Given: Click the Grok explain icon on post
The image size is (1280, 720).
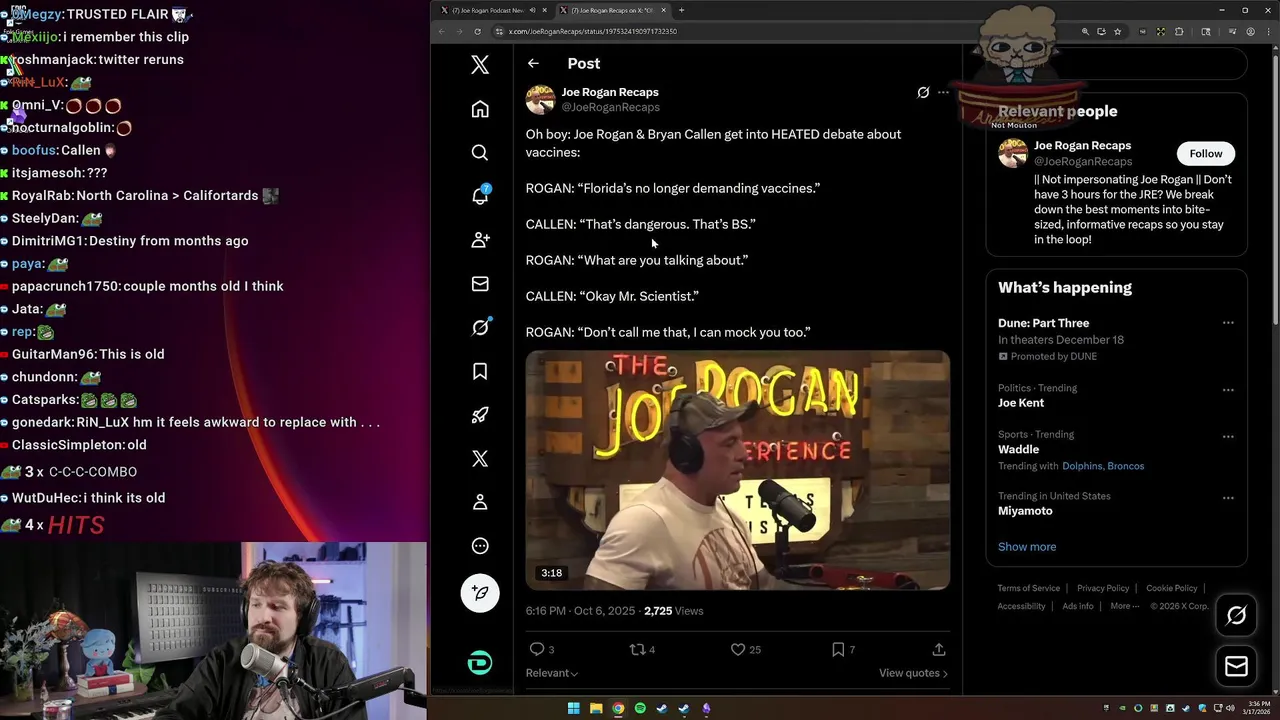Looking at the screenshot, I should 923,92.
